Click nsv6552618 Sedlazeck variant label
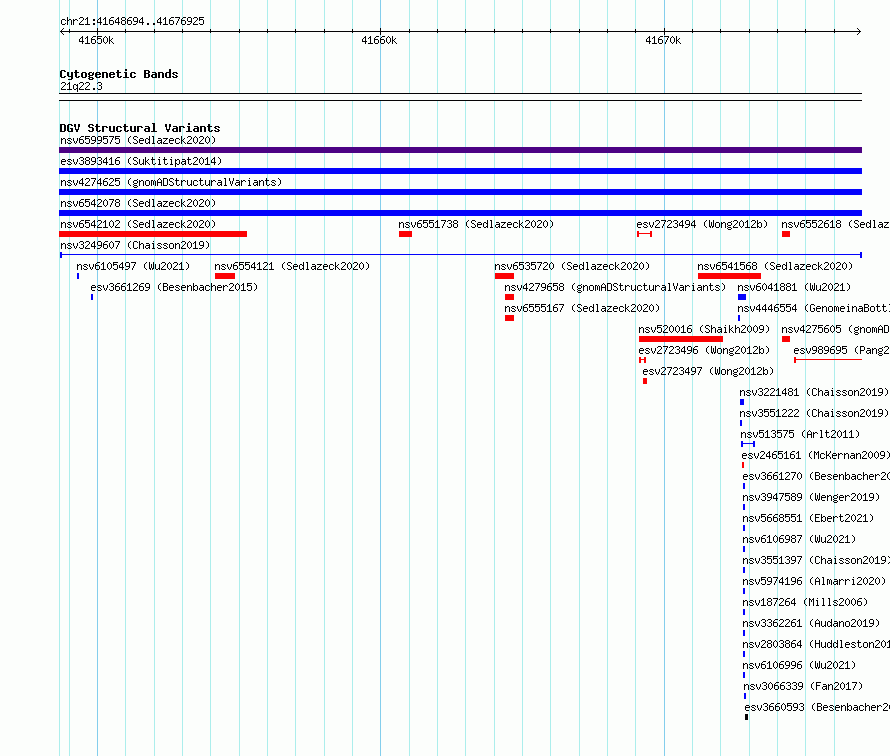Screen dimensions: 890x756 (x=835, y=224)
